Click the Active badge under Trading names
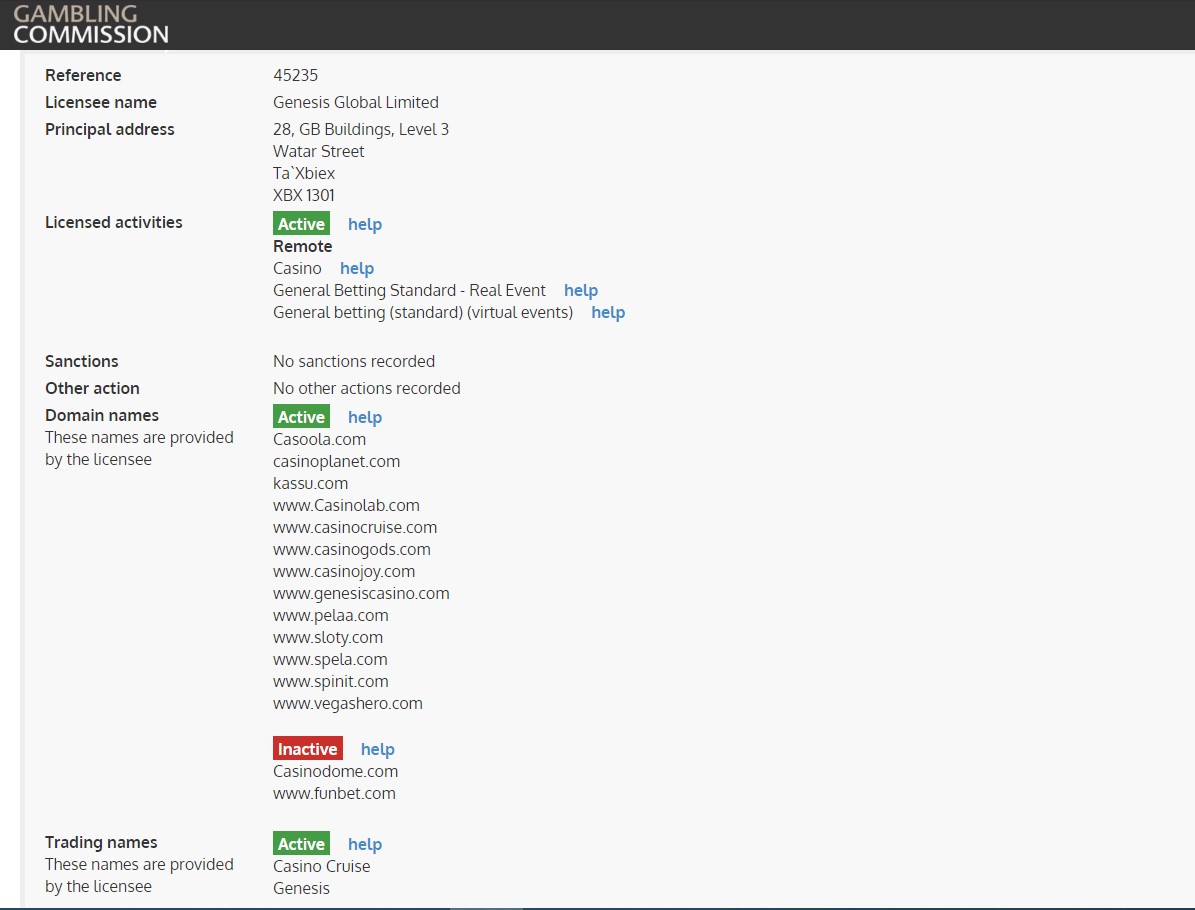The image size is (1195, 910). [301, 843]
